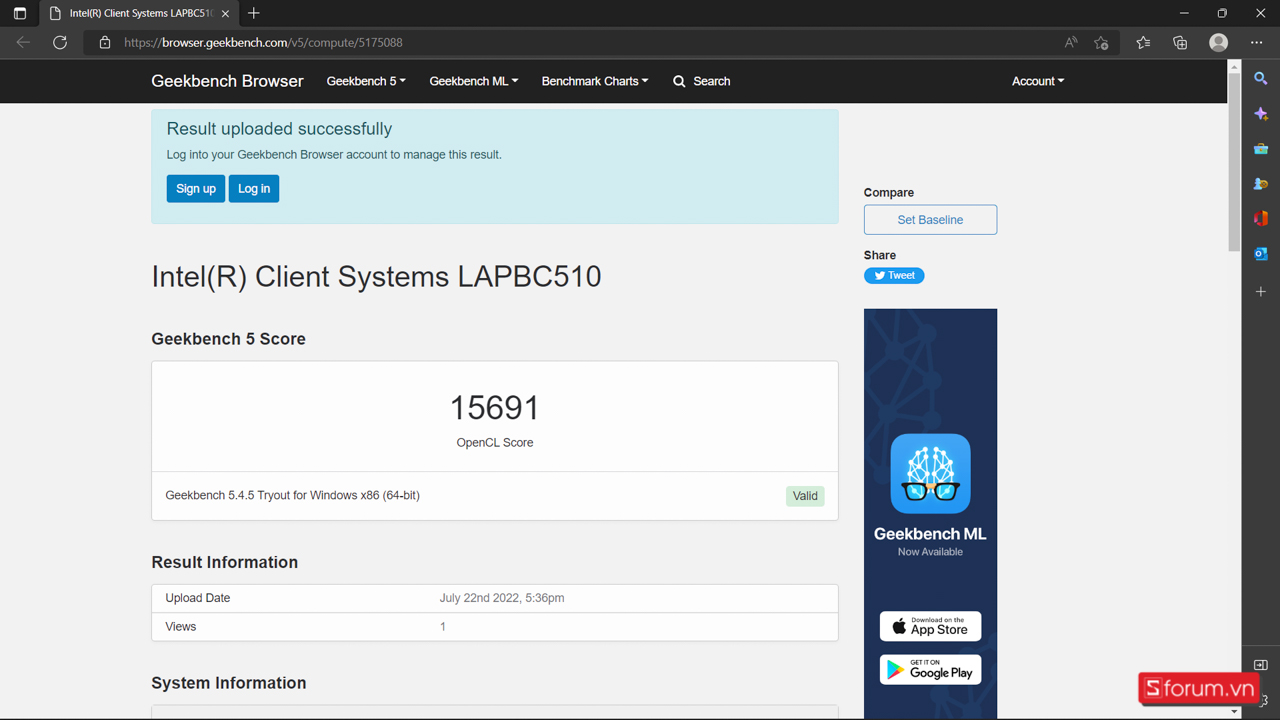Screen dimensions: 1280x720
Task: Click the Log in button
Action: point(254,188)
